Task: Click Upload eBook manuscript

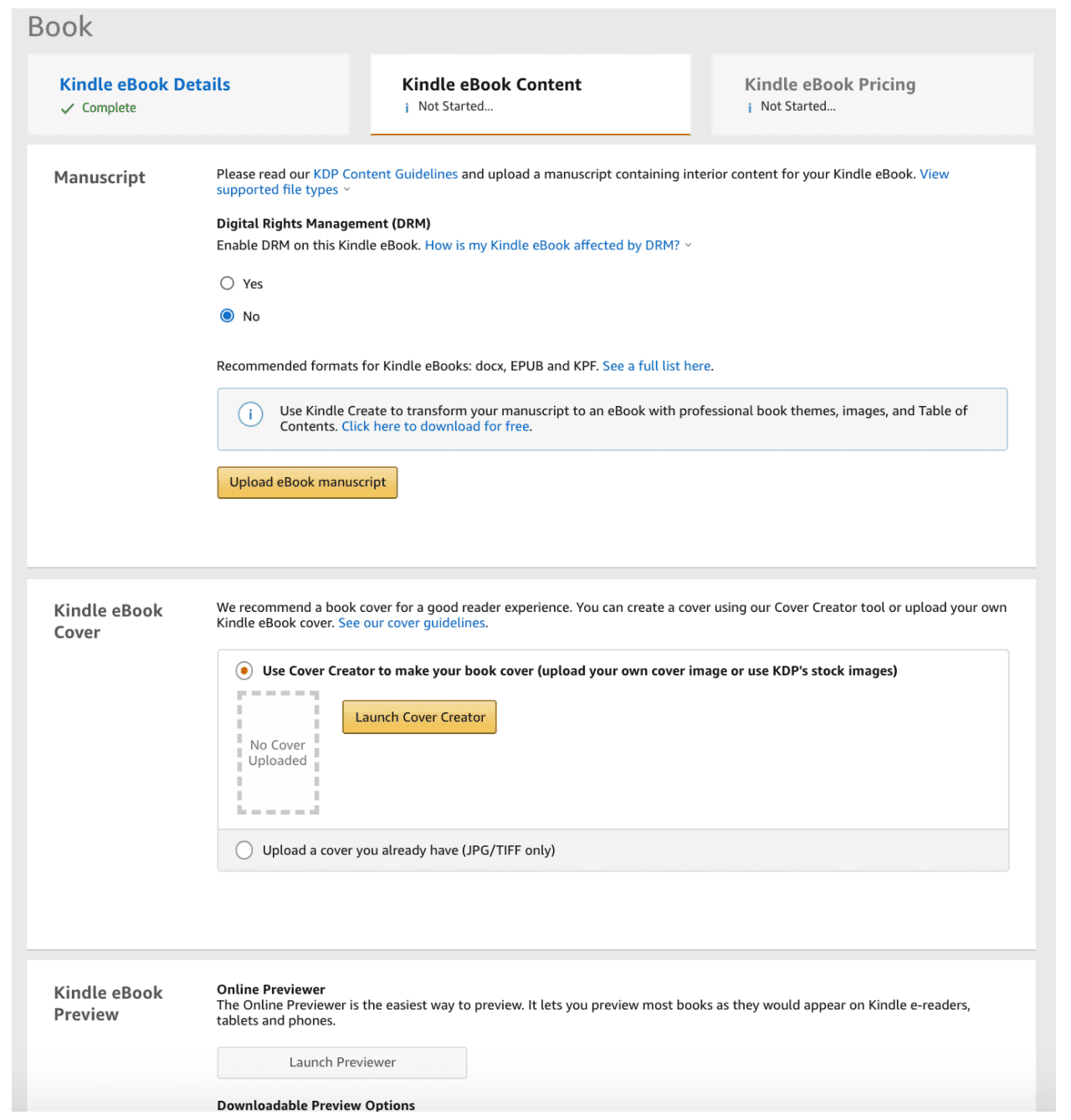Action: pyautogui.click(x=307, y=482)
